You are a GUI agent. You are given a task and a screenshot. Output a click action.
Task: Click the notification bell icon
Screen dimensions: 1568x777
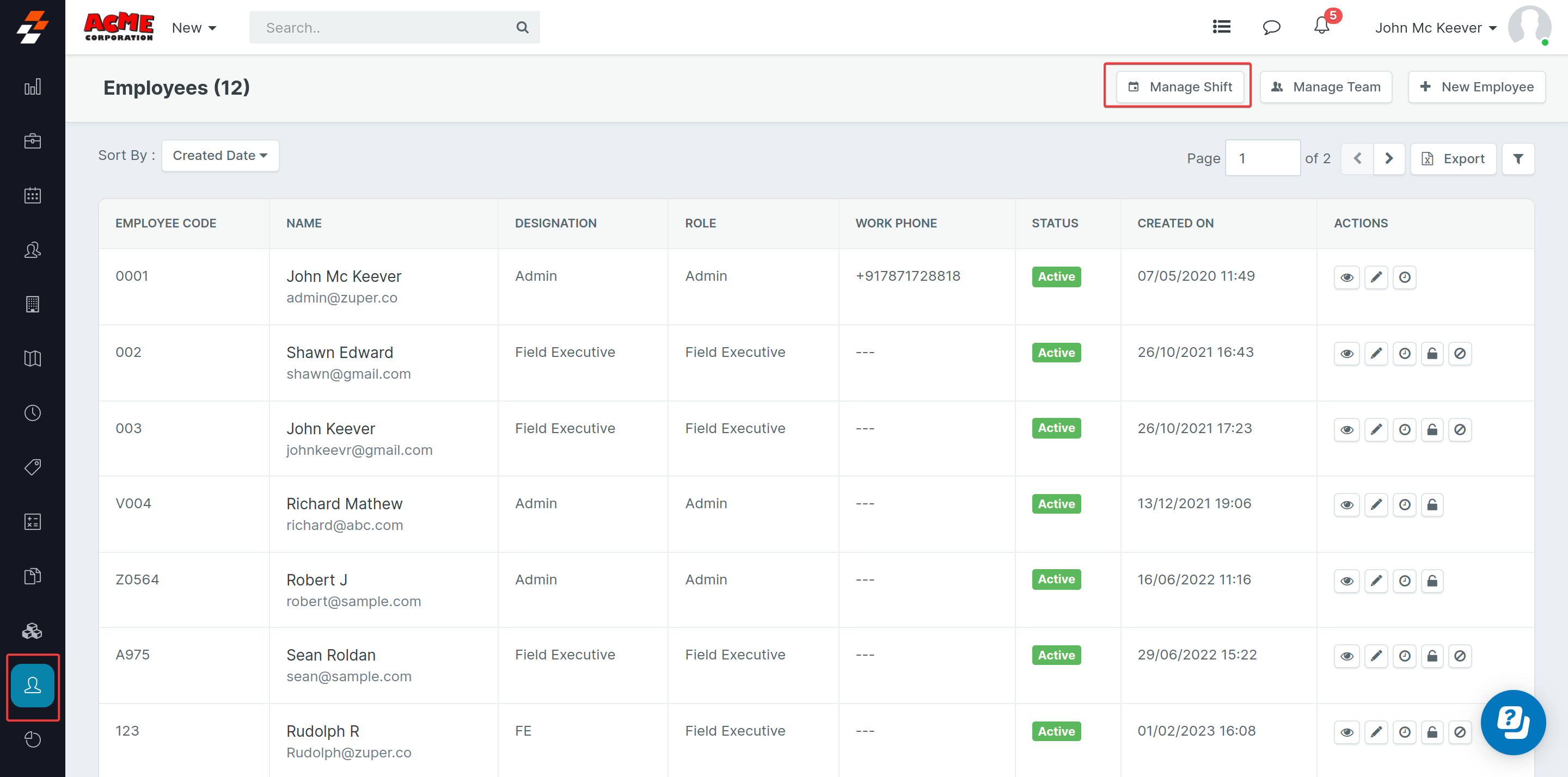pos(1321,27)
